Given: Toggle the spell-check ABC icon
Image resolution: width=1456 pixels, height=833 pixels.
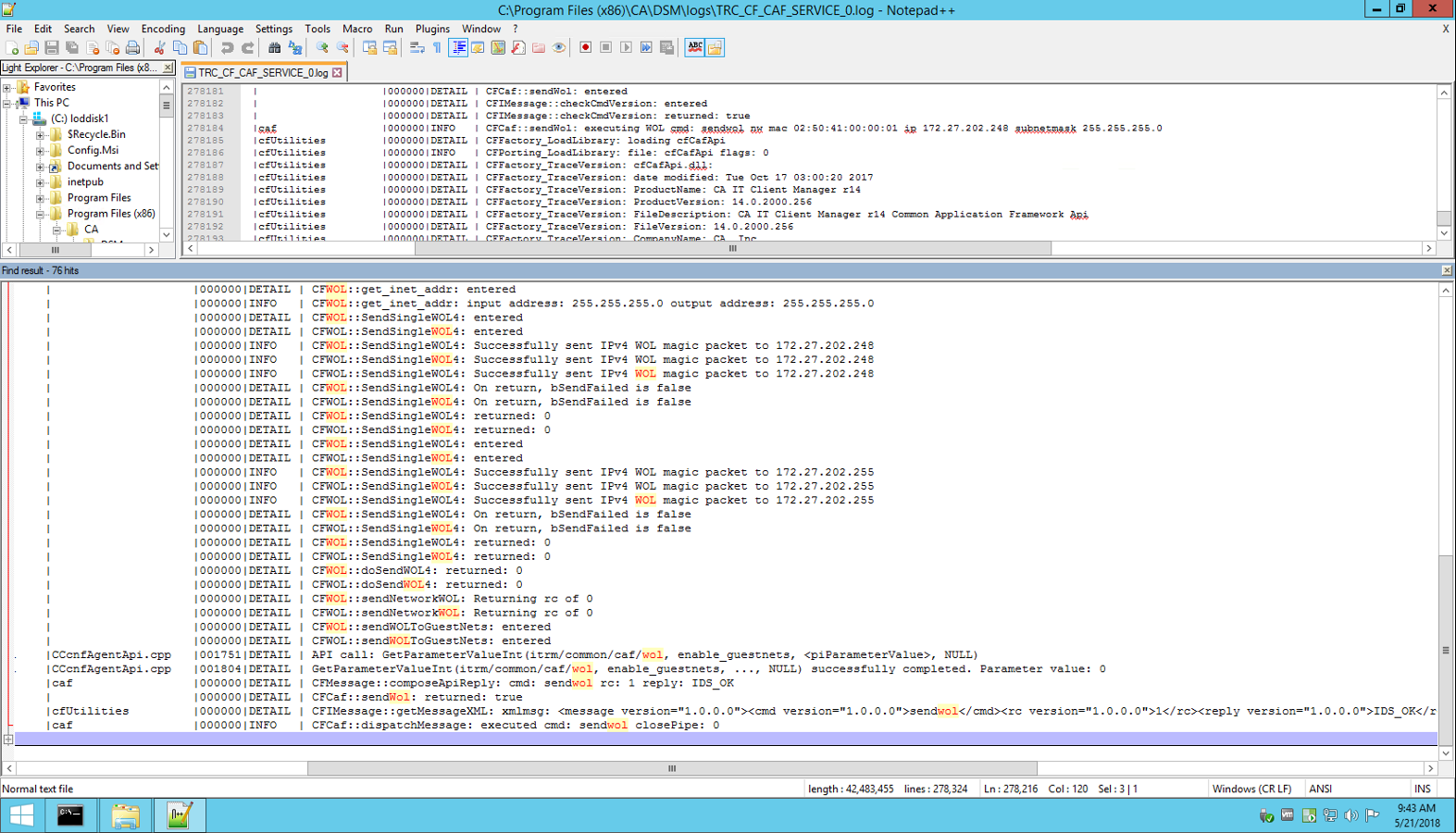Looking at the screenshot, I should click(694, 47).
